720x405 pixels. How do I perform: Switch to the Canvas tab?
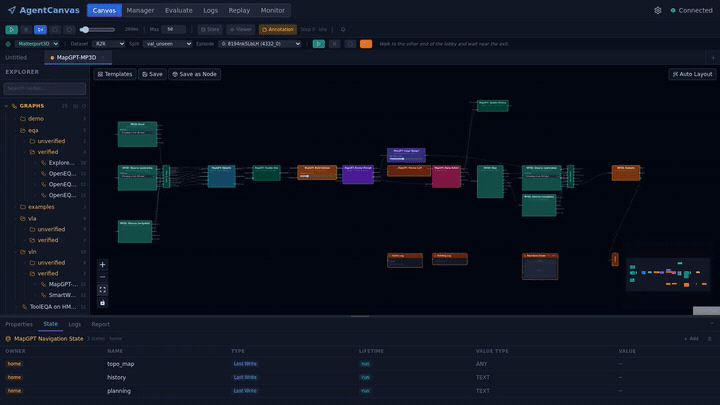pyautogui.click(x=104, y=10)
